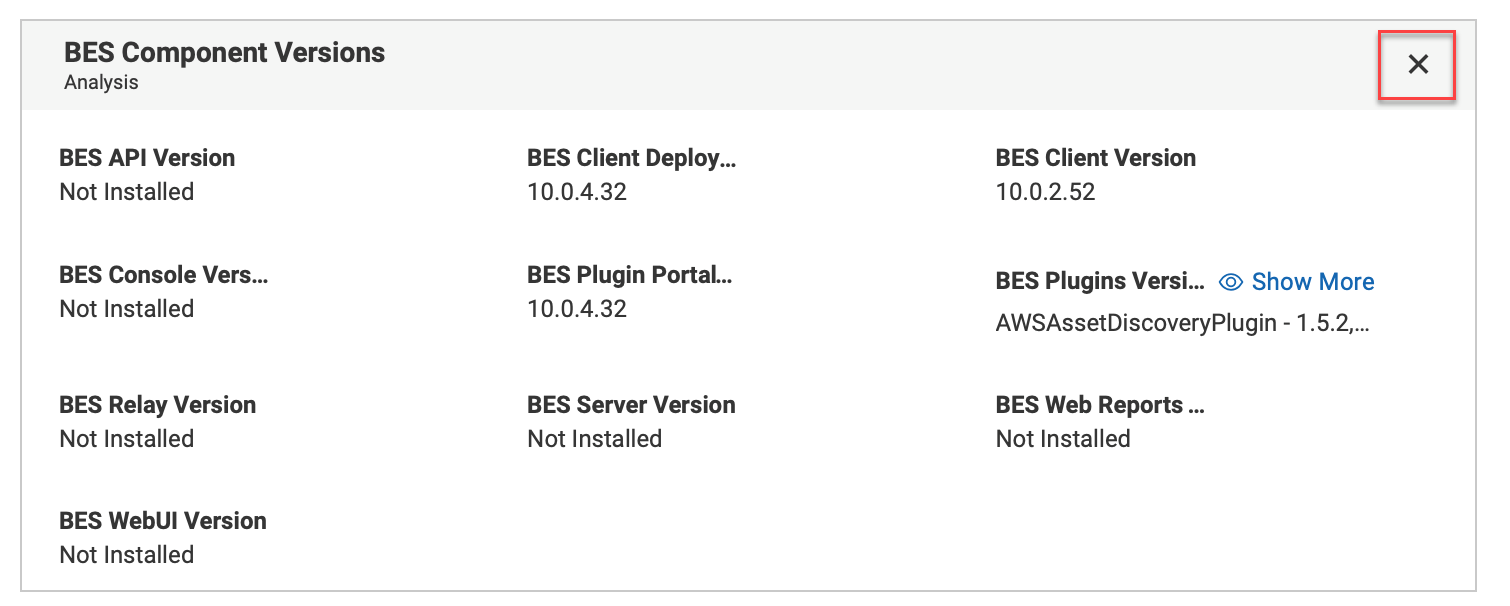1510x606 pixels.
Task: Click the truncated BES Plugins Versi… label
Action: 1100,282
